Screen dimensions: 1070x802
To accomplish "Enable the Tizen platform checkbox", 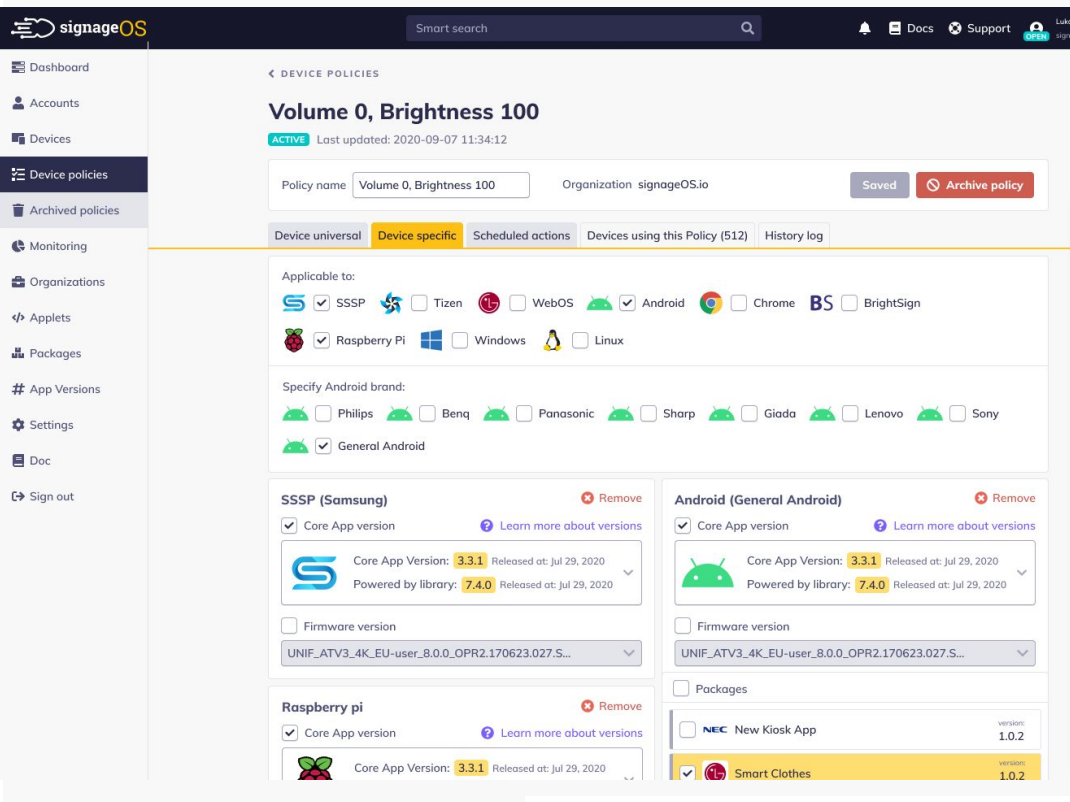I will [x=420, y=303].
